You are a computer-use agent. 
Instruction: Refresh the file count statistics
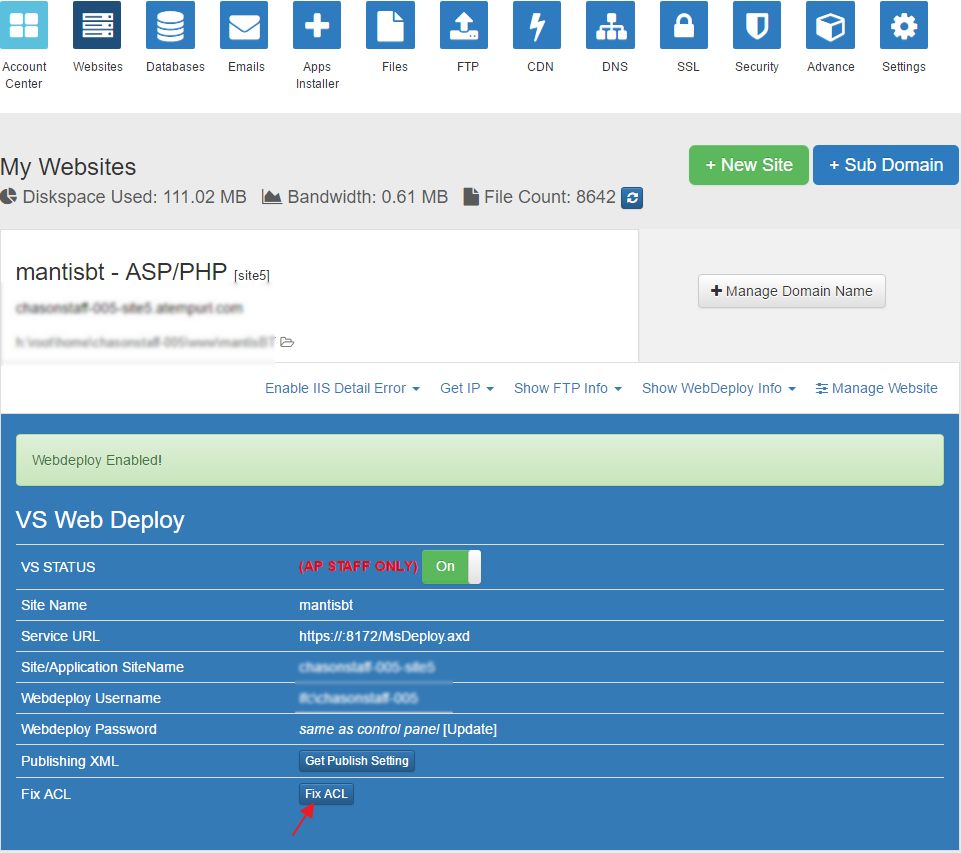click(632, 198)
